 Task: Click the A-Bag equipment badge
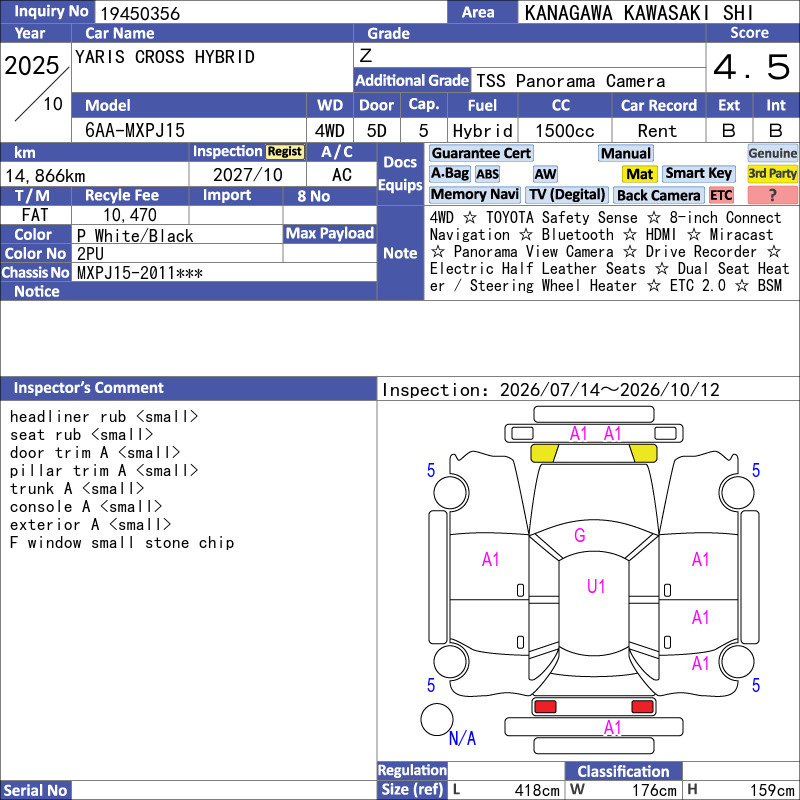449,173
